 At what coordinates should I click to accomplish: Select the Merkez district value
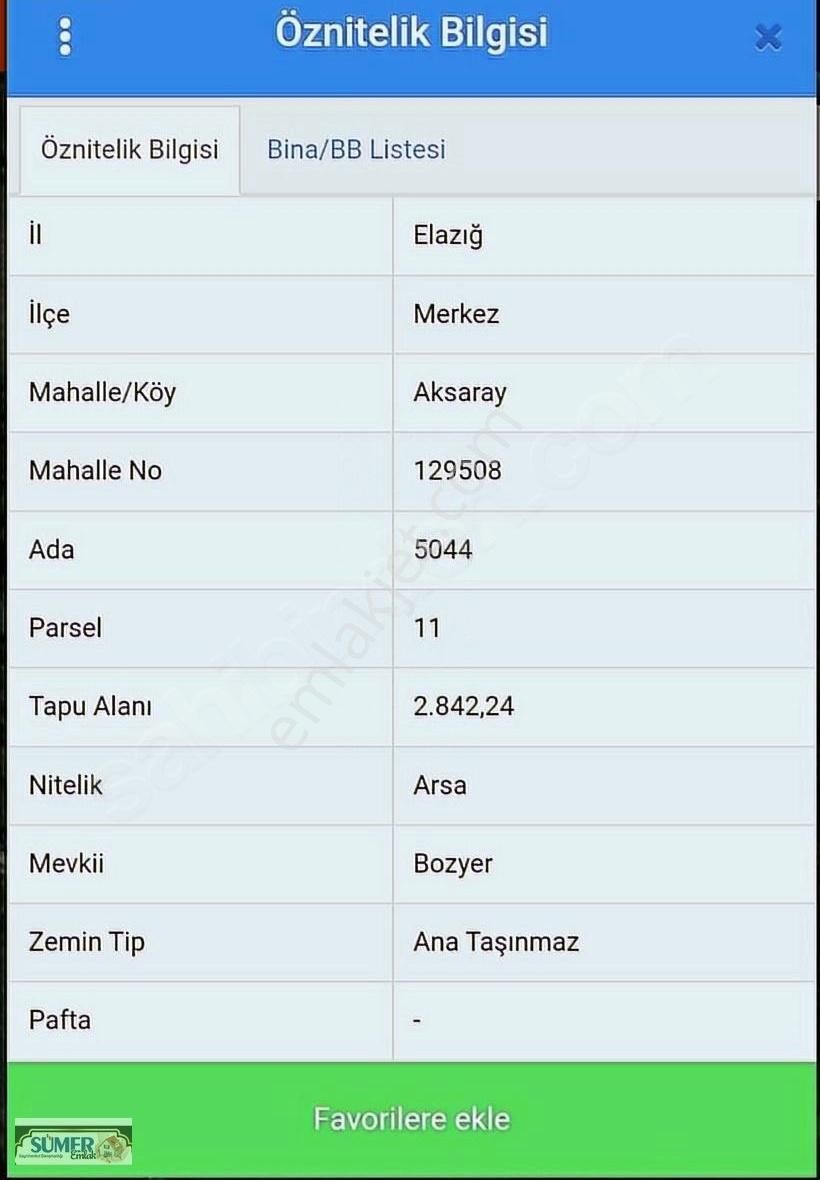pos(456,314)
